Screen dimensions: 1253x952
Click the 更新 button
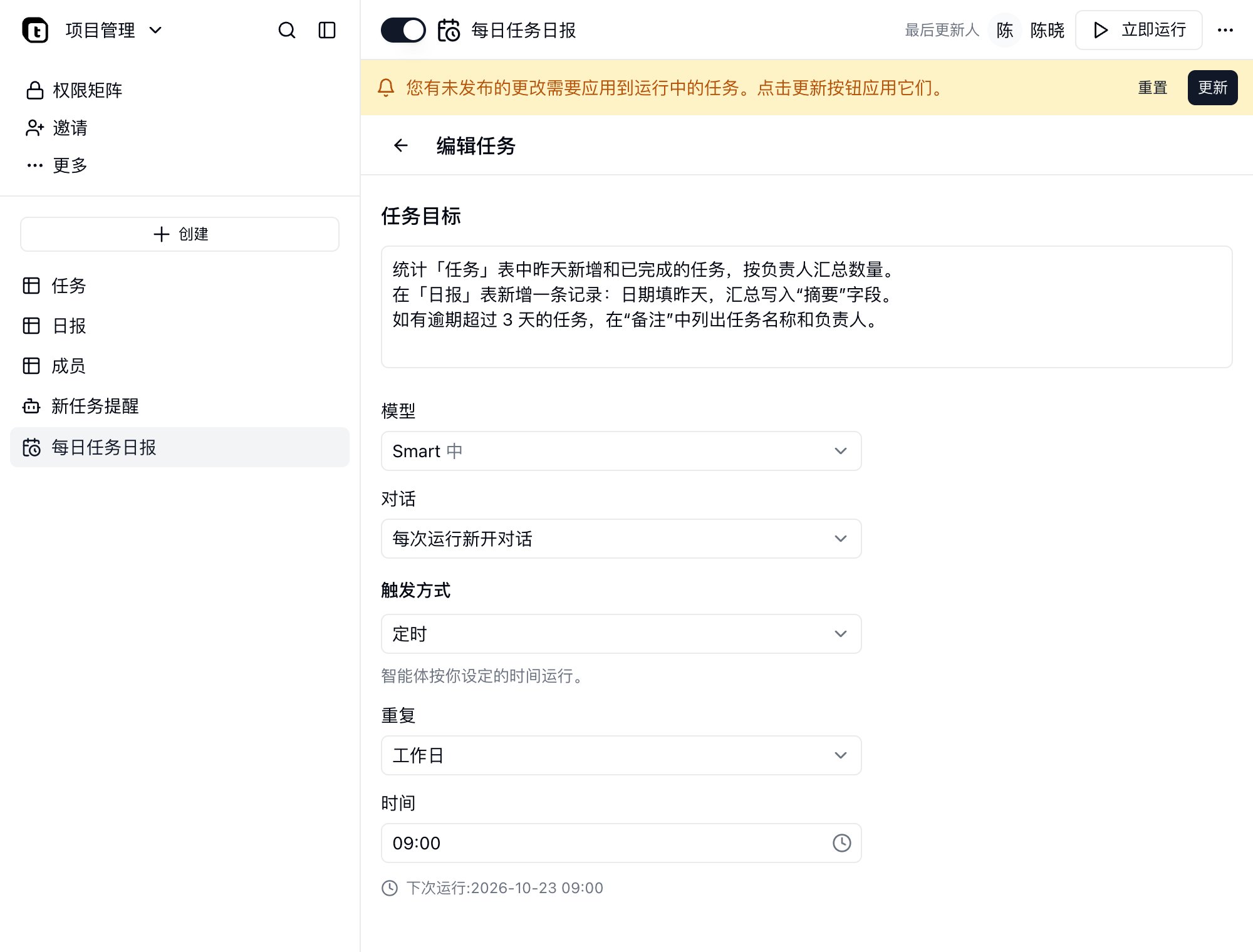coord(1212,88)
